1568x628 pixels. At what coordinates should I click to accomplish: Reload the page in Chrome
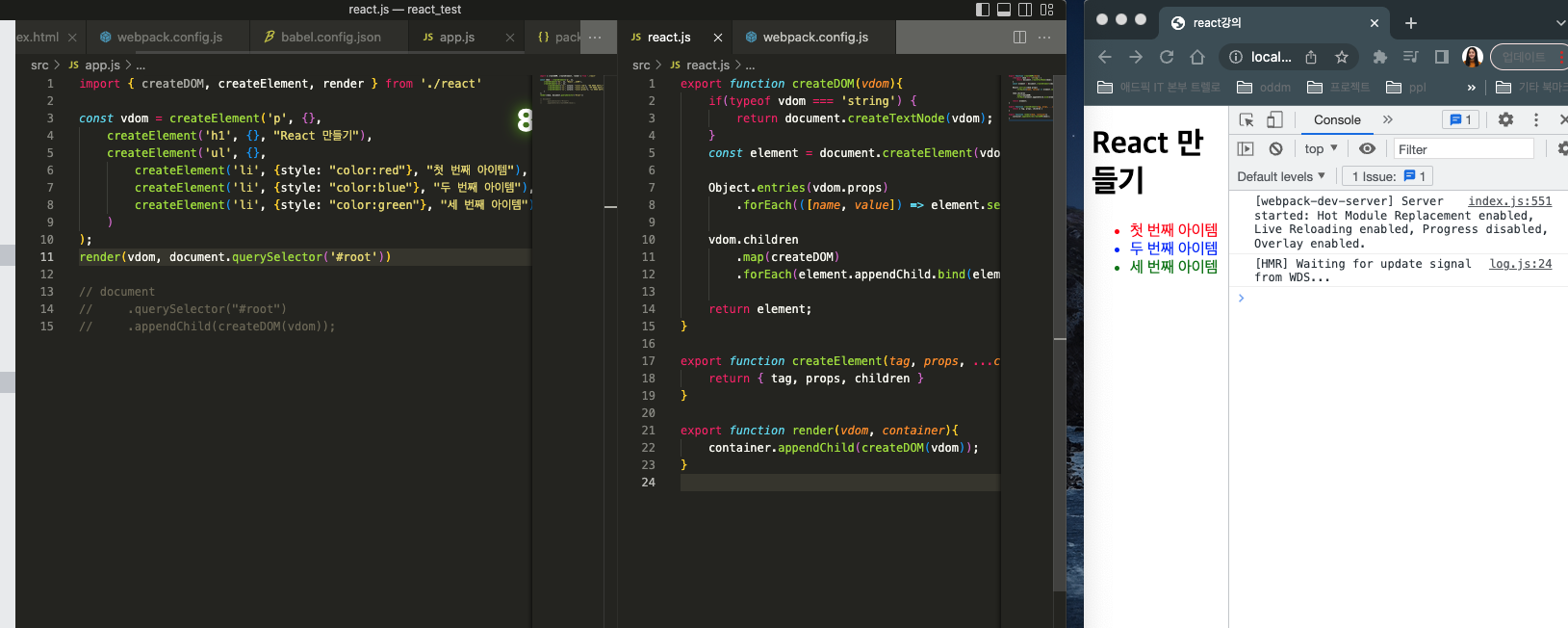pyautogui.click(x=1167, y=57)
